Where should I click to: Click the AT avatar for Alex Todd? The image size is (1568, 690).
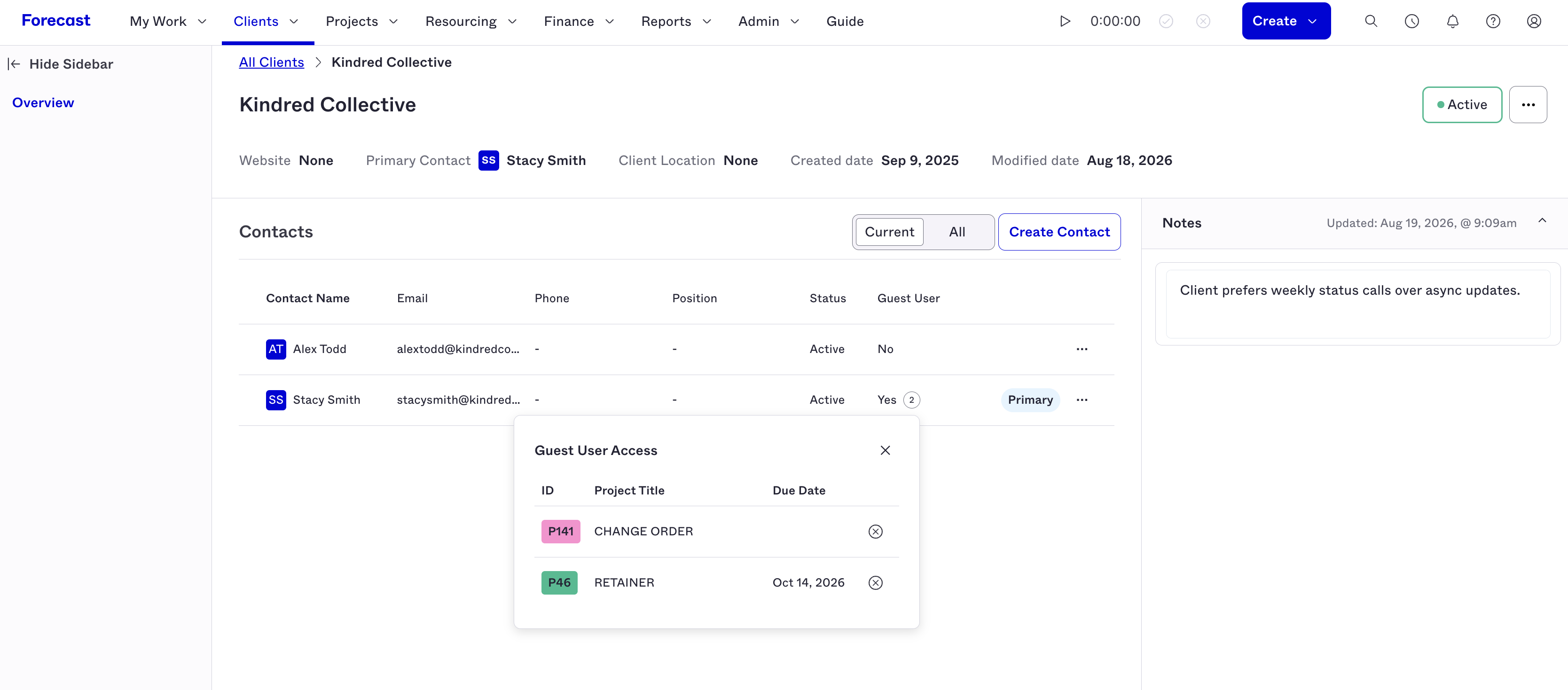(x=276, y=349)
